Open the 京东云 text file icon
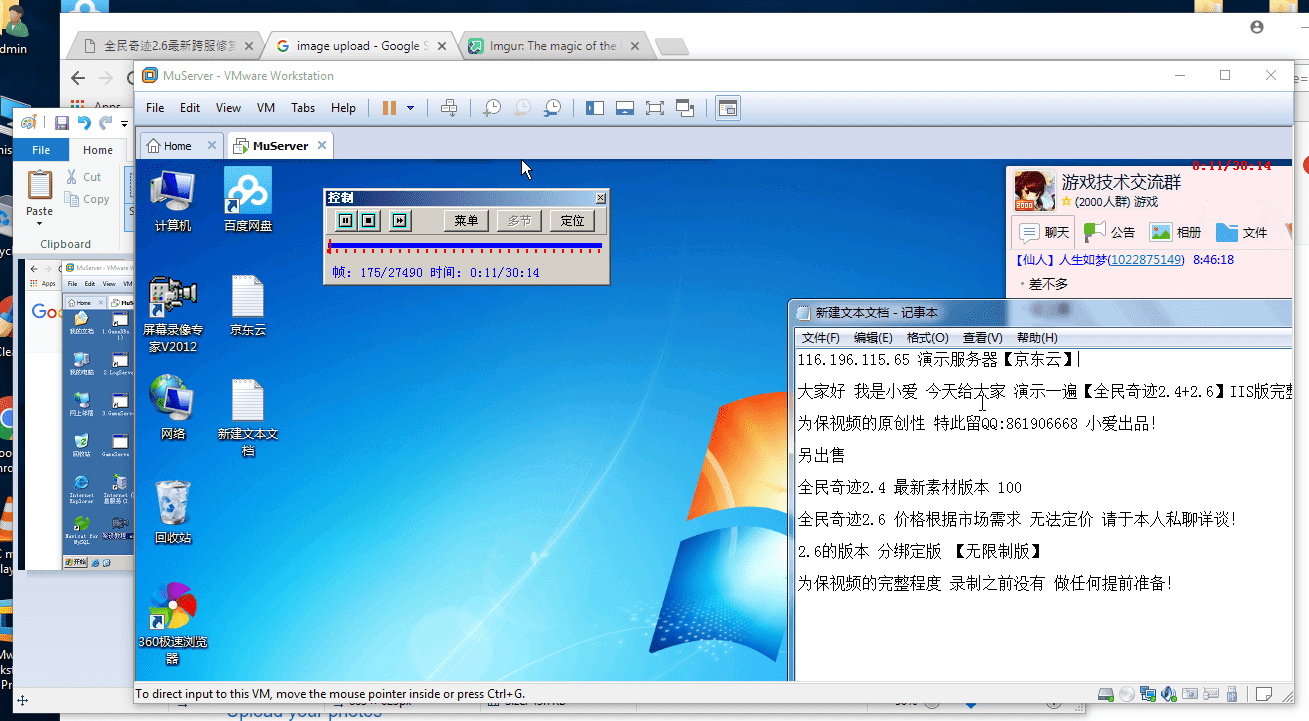The width and height of the screenshot is (1309, 721). 248,306
